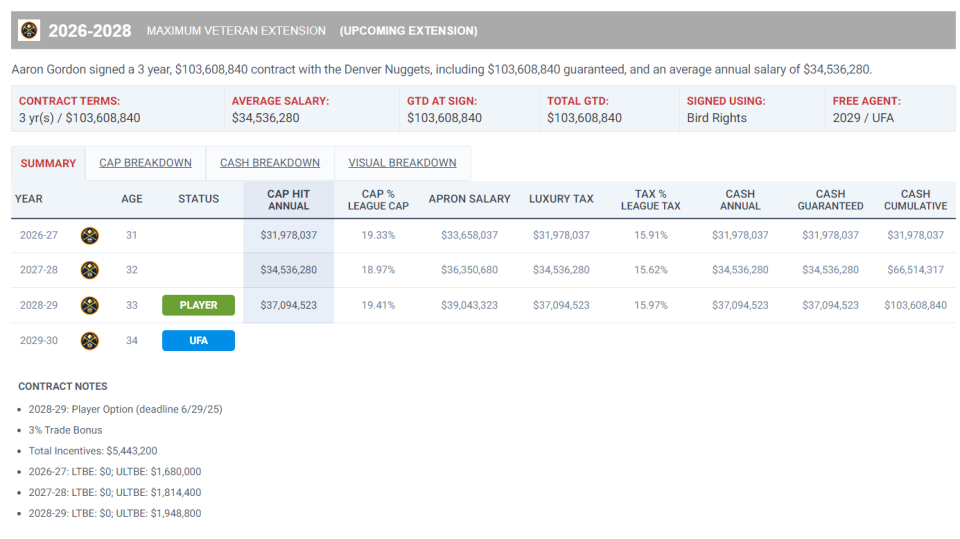
Task: Click the Nuggets team logo in 2028-29 row
Action: coord(89,305)
